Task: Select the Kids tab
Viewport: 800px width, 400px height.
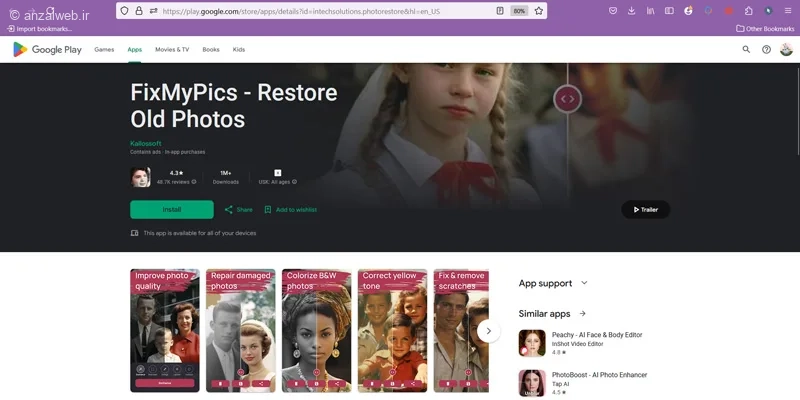Action: click(x=239, y=49)
